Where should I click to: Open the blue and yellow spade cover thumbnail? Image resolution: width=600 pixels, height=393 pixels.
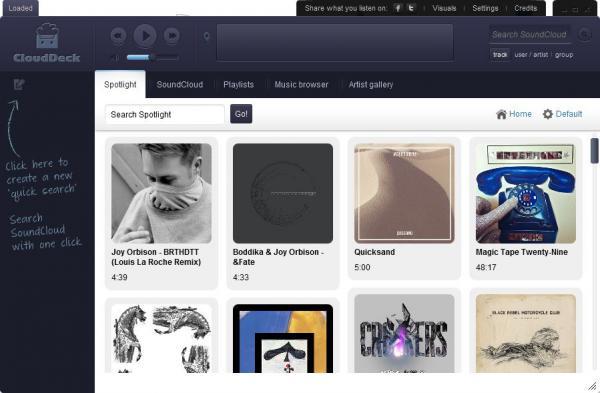click(283, 338)
